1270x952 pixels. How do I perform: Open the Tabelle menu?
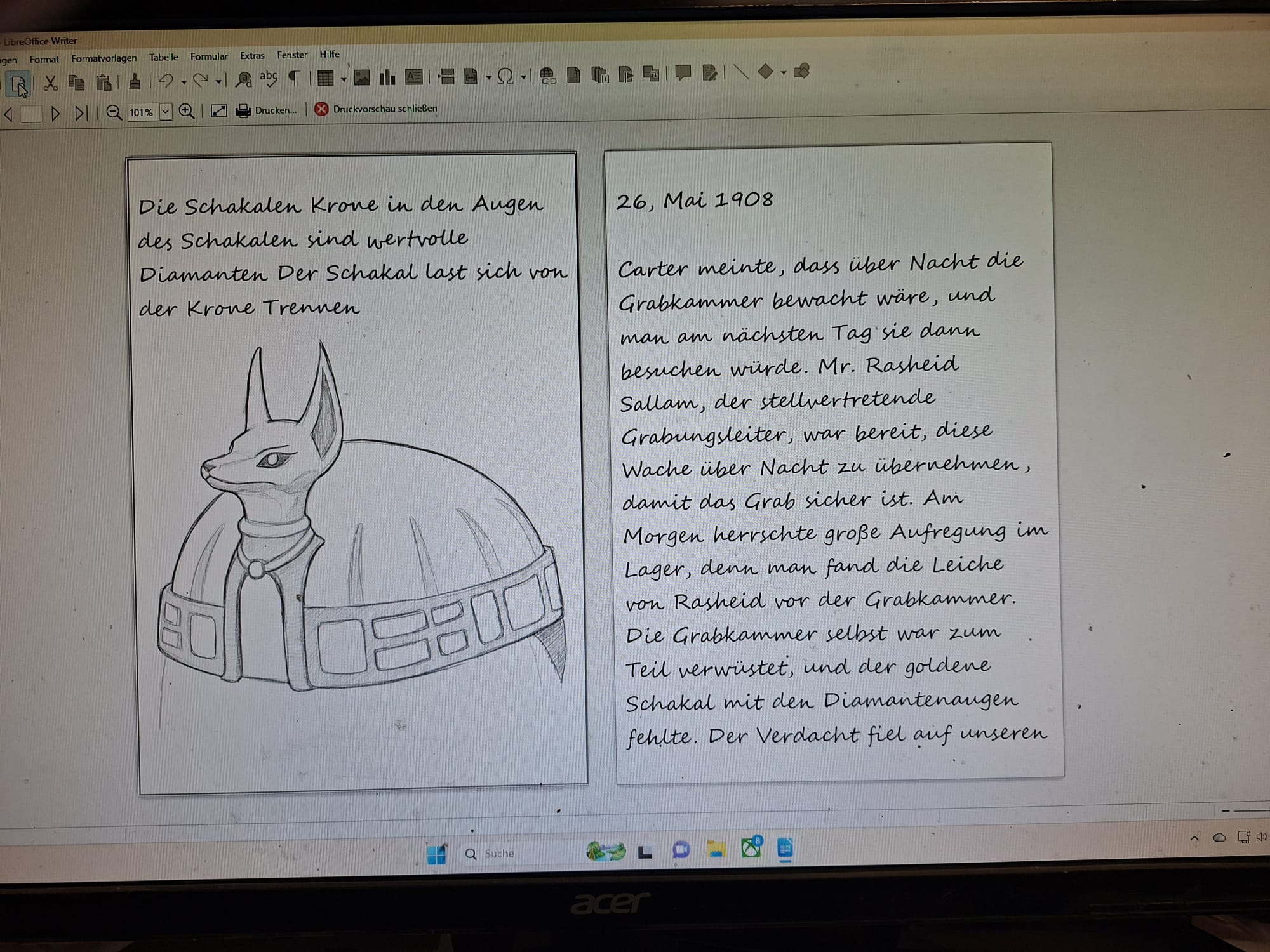tap(163, 57)
